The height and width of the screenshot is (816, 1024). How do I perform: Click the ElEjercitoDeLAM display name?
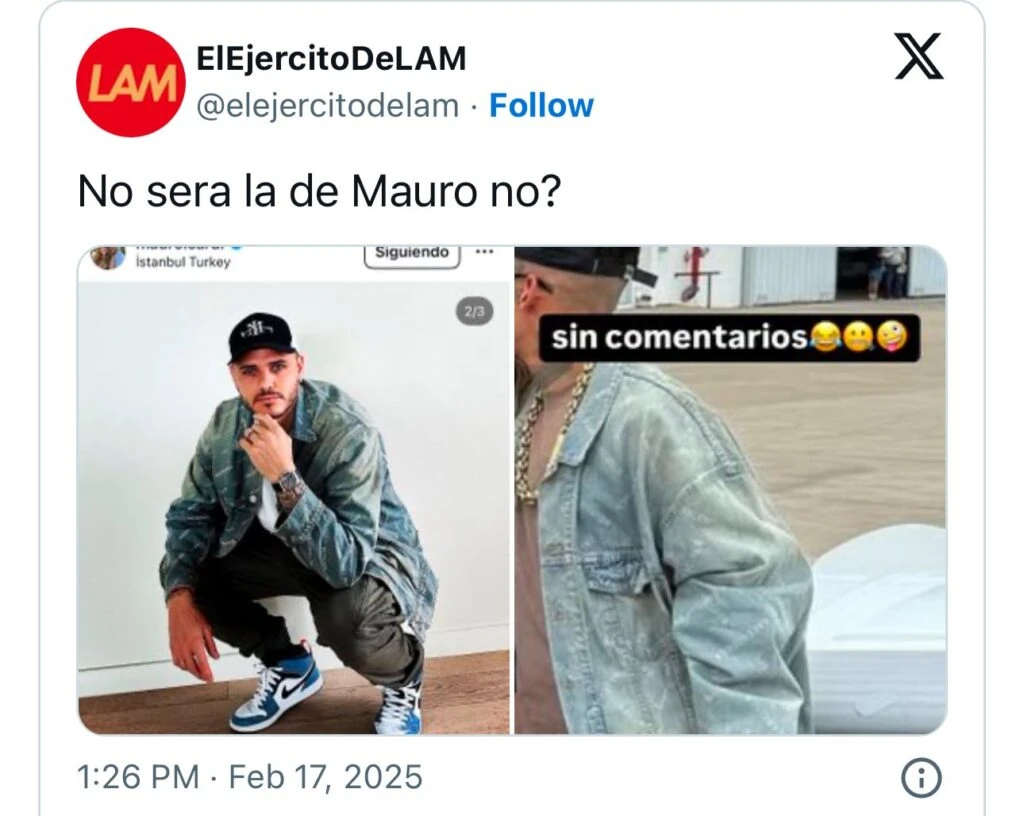[x=331, y=59]
